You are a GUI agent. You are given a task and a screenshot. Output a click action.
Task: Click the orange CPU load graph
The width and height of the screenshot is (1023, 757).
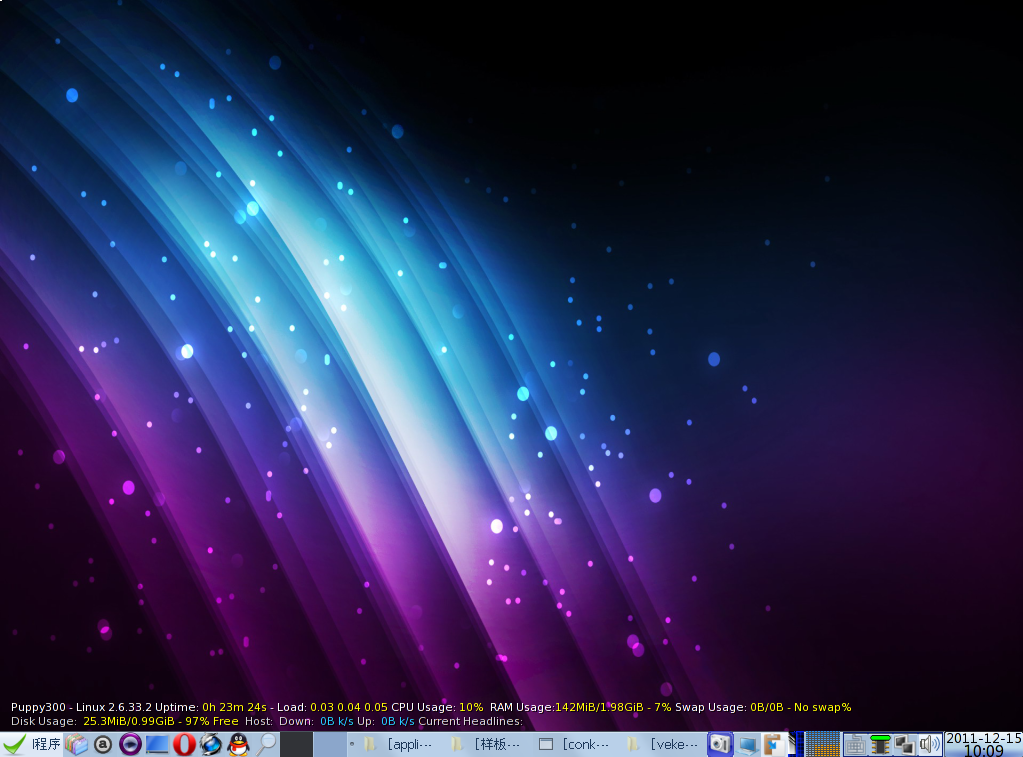click(x=822, y=745)
